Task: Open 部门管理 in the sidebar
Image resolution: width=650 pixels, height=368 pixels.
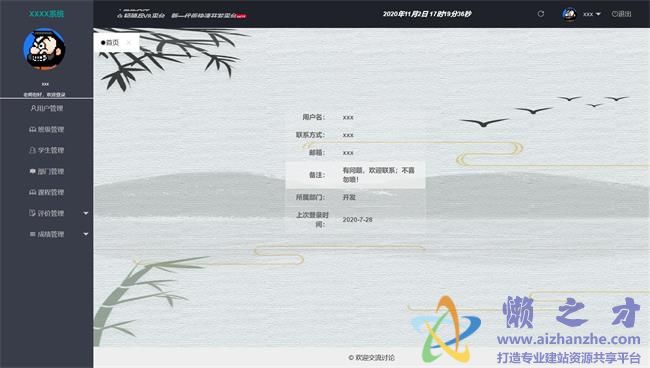Action: pyautogui.click(x=46, y=171)
